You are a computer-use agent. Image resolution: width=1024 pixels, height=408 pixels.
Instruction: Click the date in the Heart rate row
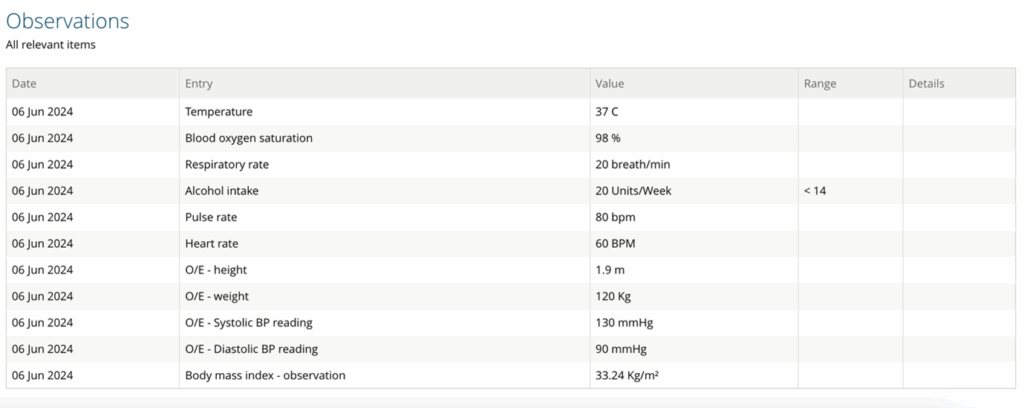pos(42,243)
